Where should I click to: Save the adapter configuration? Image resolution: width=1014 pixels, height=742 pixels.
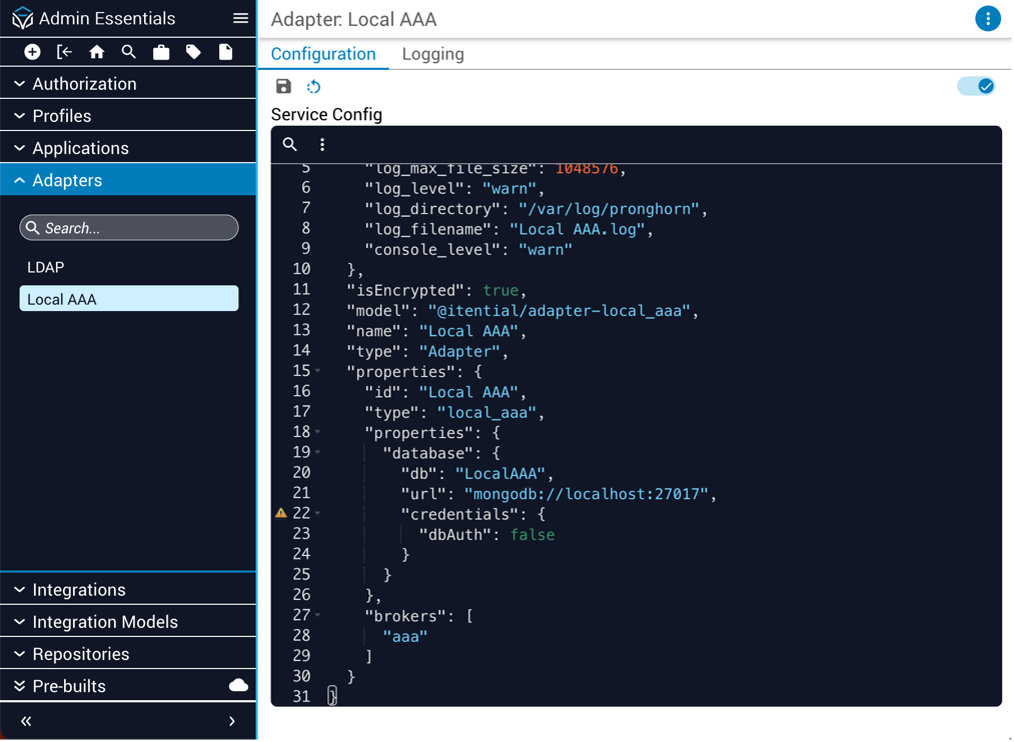tap(284, 87)
